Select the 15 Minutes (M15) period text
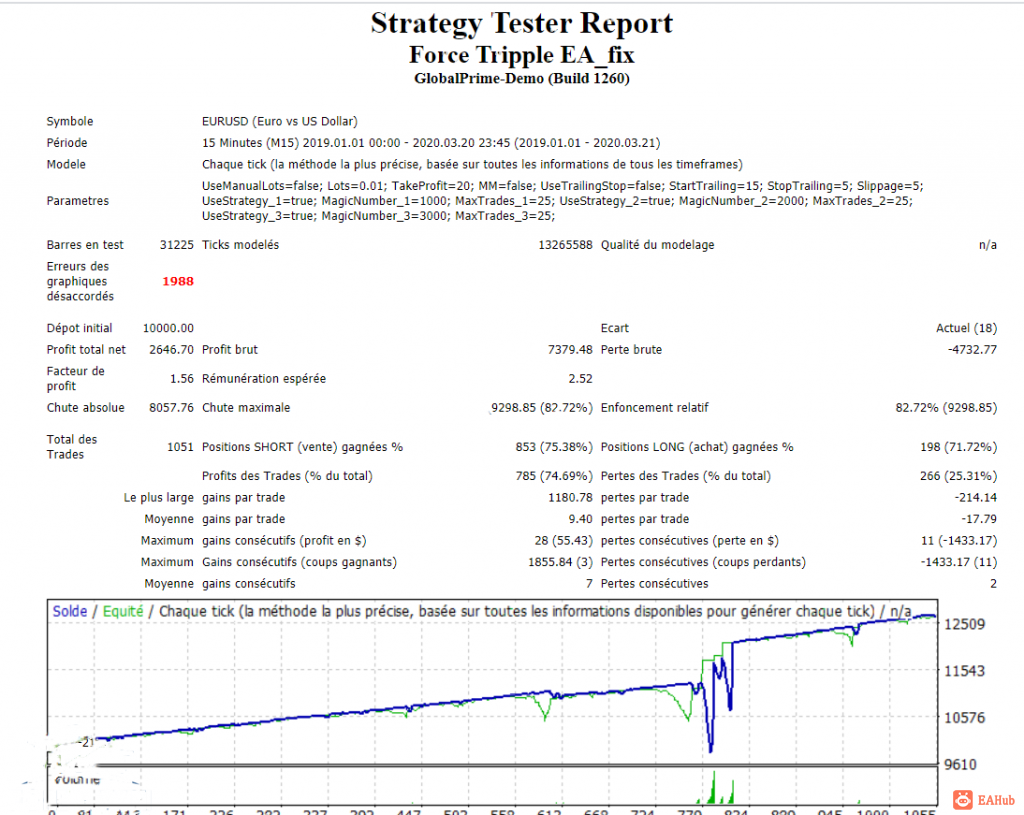This screenshot has height=815, width=1024. pos(431,143)
